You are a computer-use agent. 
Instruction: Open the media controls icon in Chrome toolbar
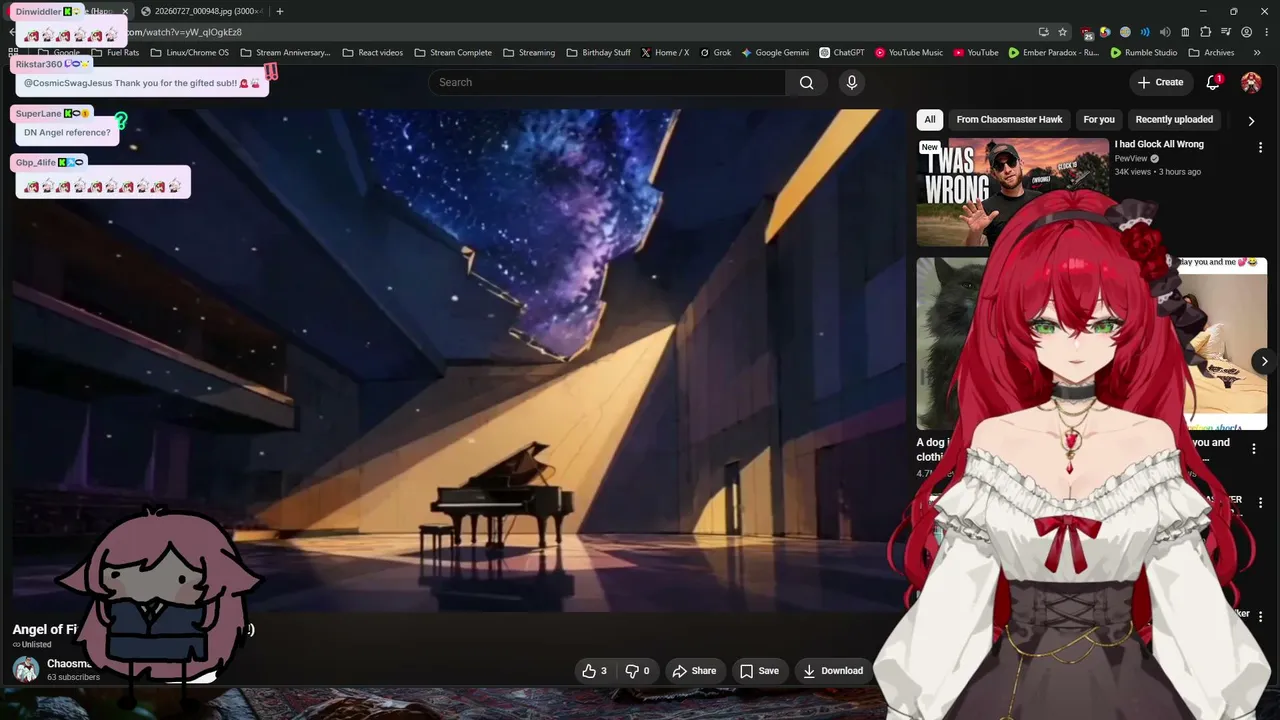point(1226,32)
